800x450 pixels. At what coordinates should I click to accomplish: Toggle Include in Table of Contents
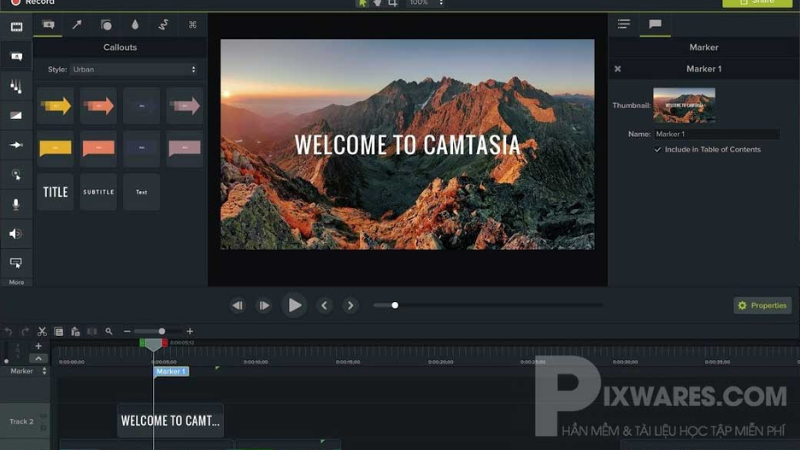tap(657, 149)
